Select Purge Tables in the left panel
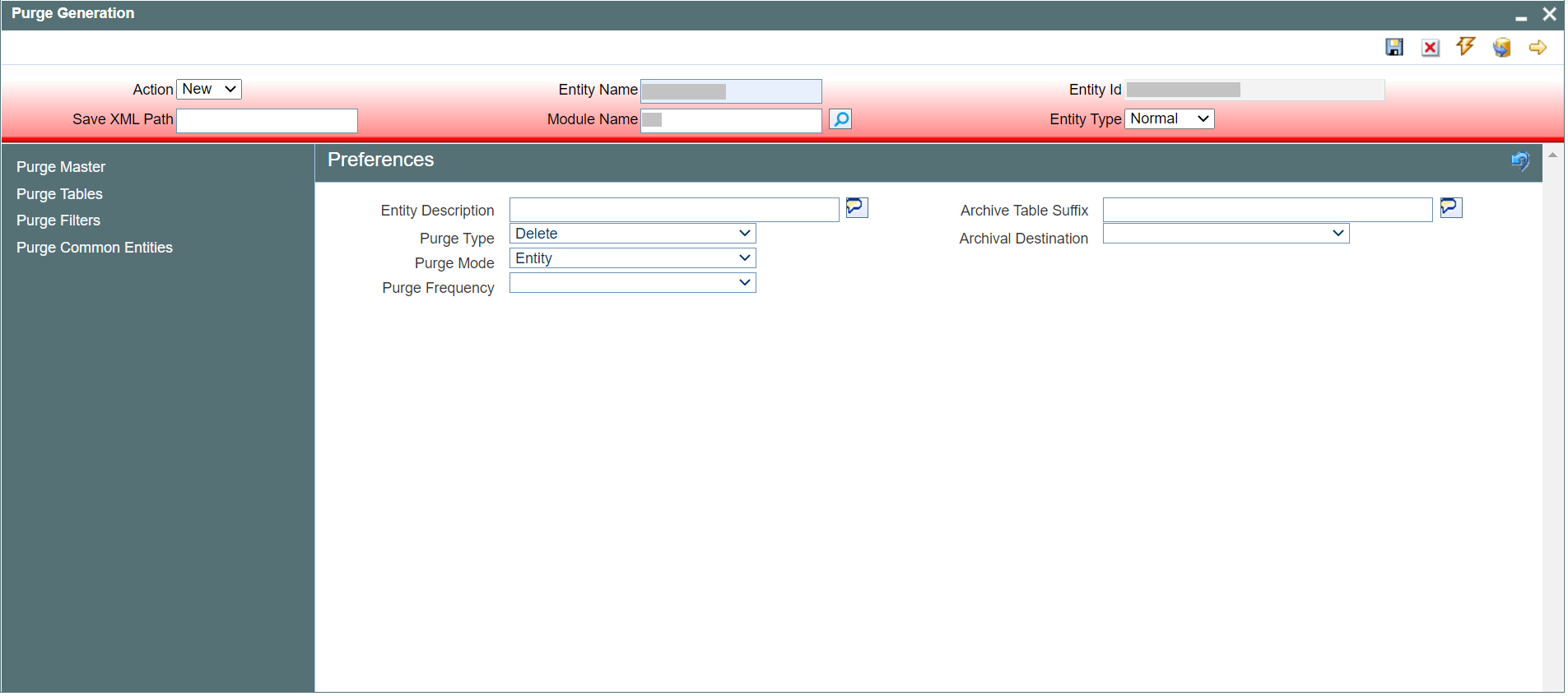Image resolution: width=1568 pixels, height=696 pixels. click(x=59, y=194)
